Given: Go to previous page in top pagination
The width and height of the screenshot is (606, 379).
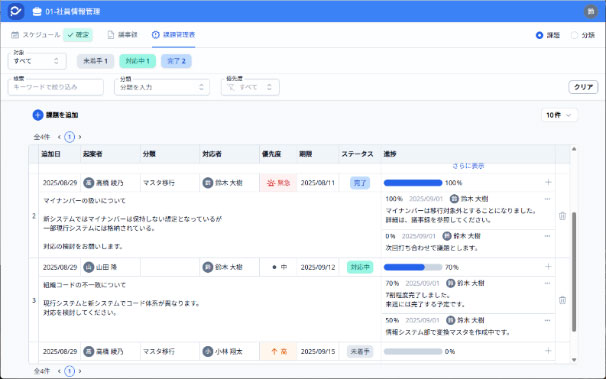Looking at the screenshot, I should [x=59, y=137].
